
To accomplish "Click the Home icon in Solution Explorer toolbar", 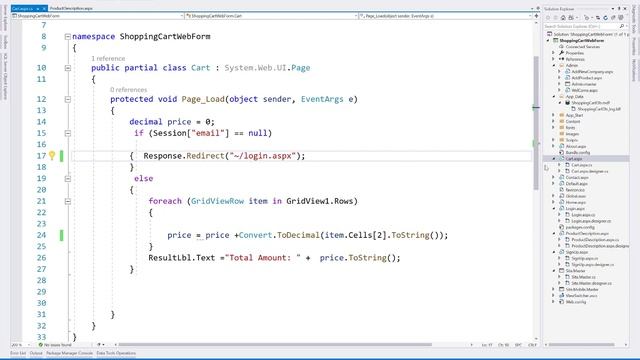I will pos(563,18).
